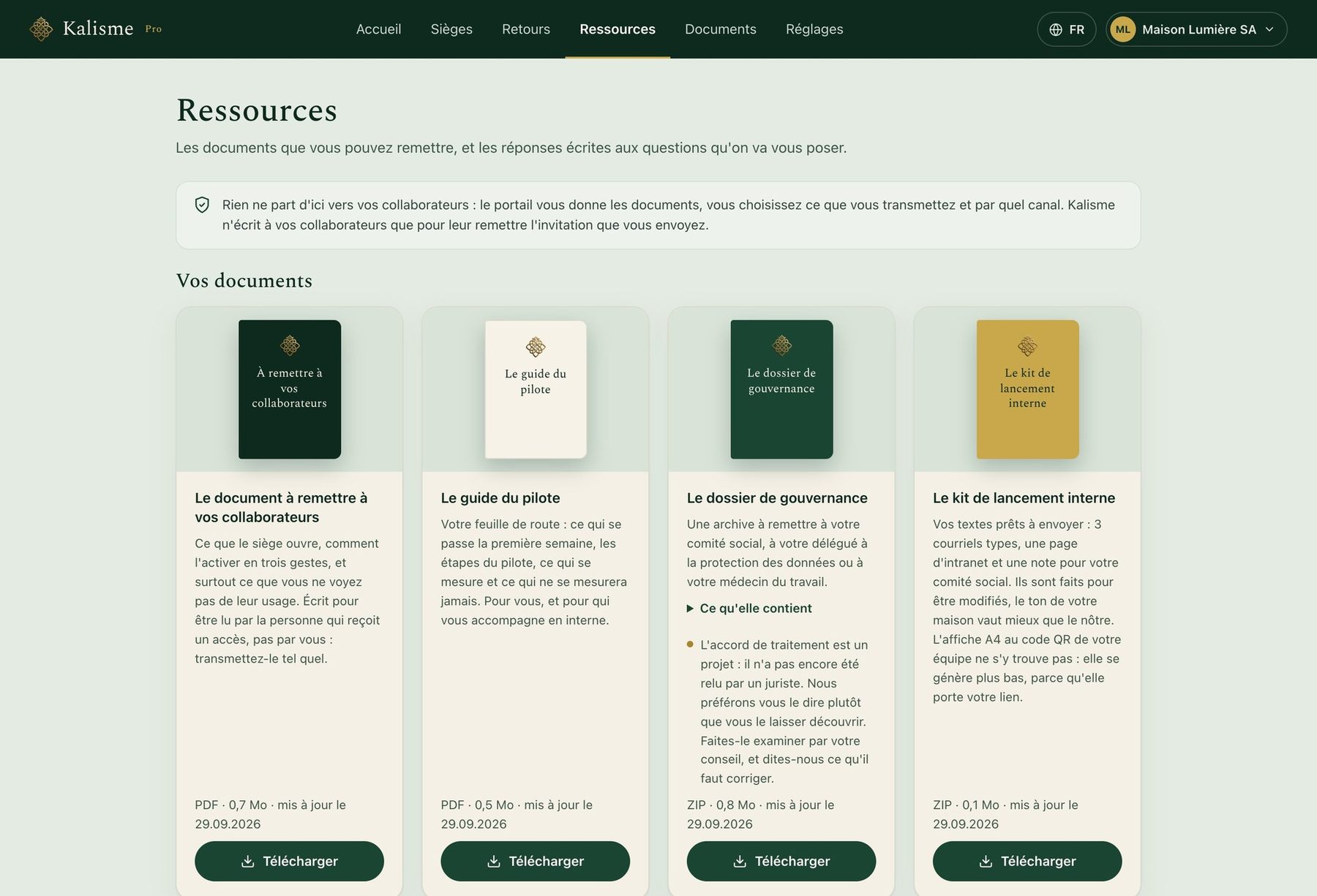Click heading 'Le document à remettre à vos collaborateurs'

coord(281,508)
